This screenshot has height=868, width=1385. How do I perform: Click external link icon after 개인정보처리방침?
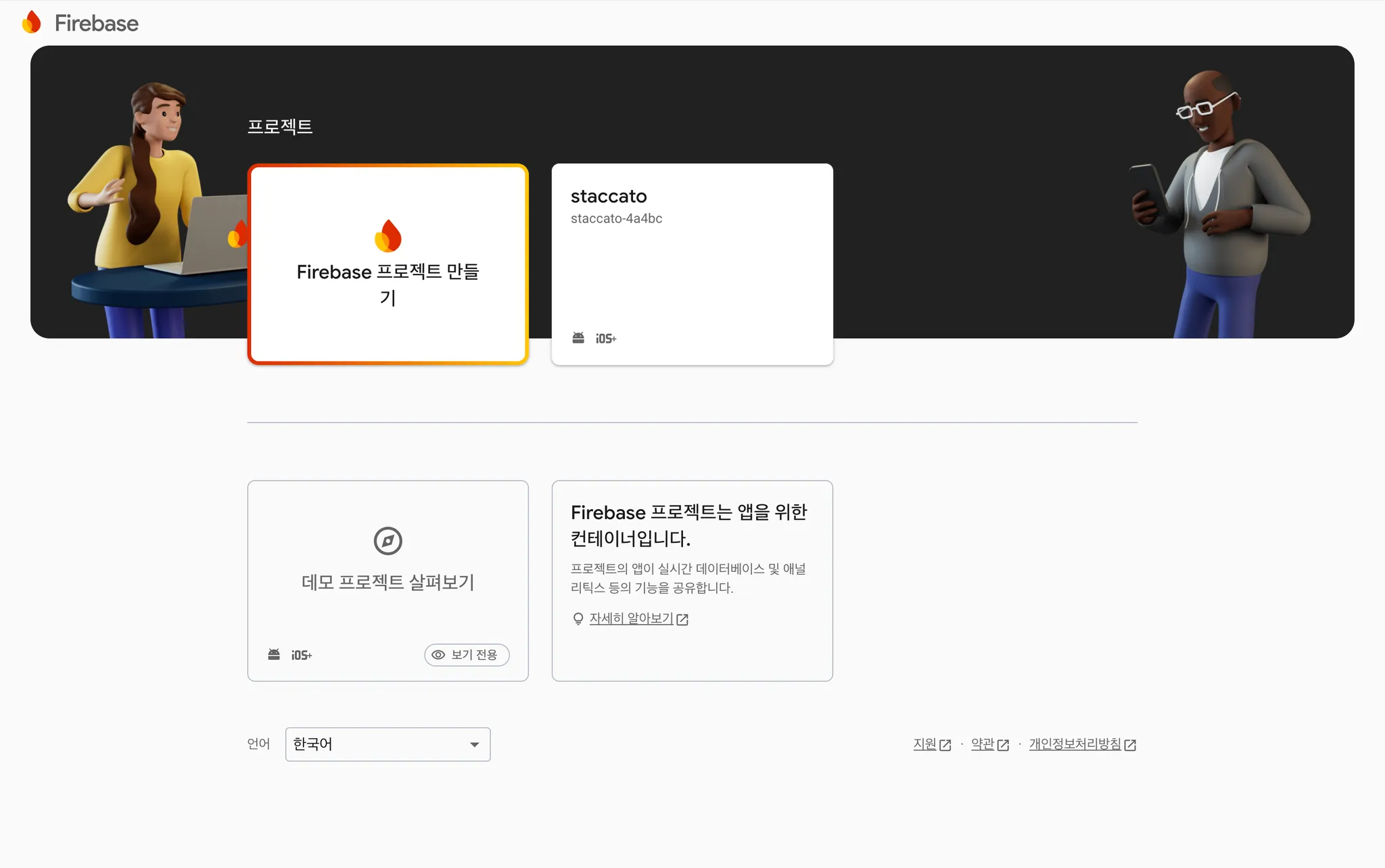(1130, 745)
